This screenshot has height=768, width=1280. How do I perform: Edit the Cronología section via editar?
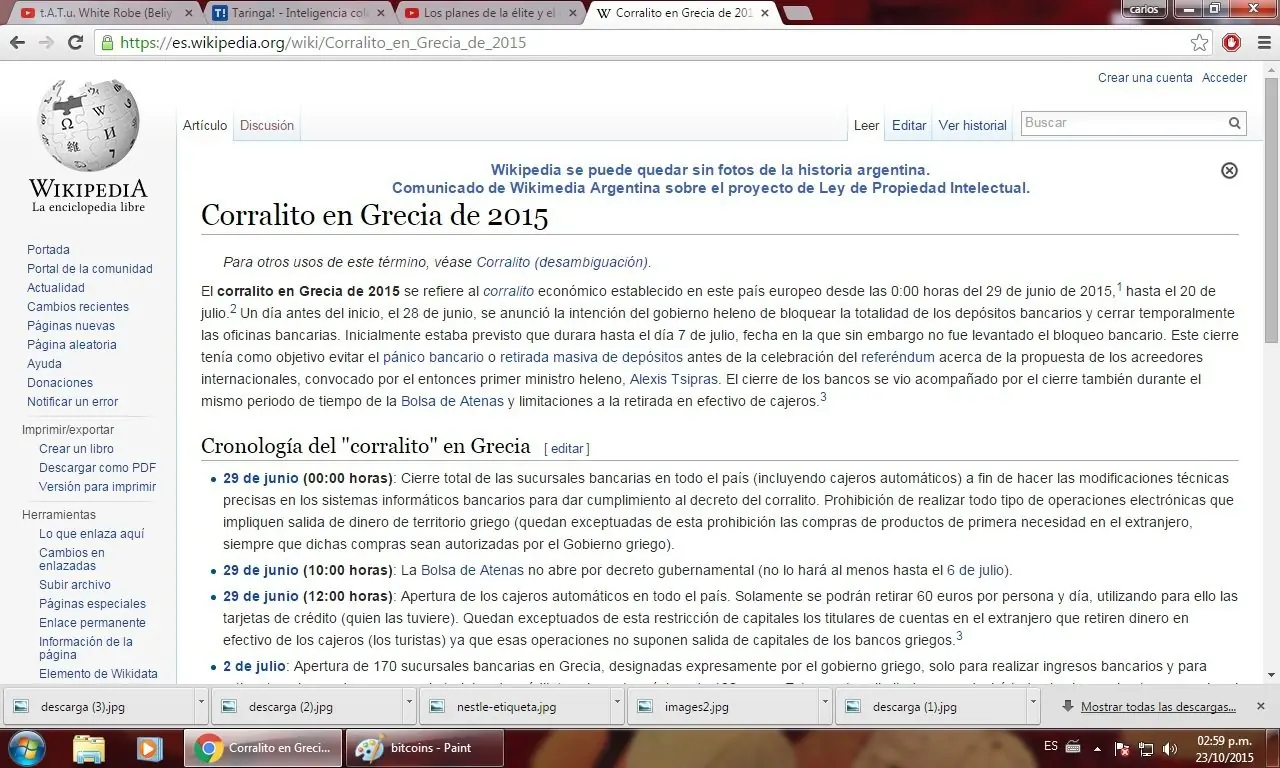point(567,449)
